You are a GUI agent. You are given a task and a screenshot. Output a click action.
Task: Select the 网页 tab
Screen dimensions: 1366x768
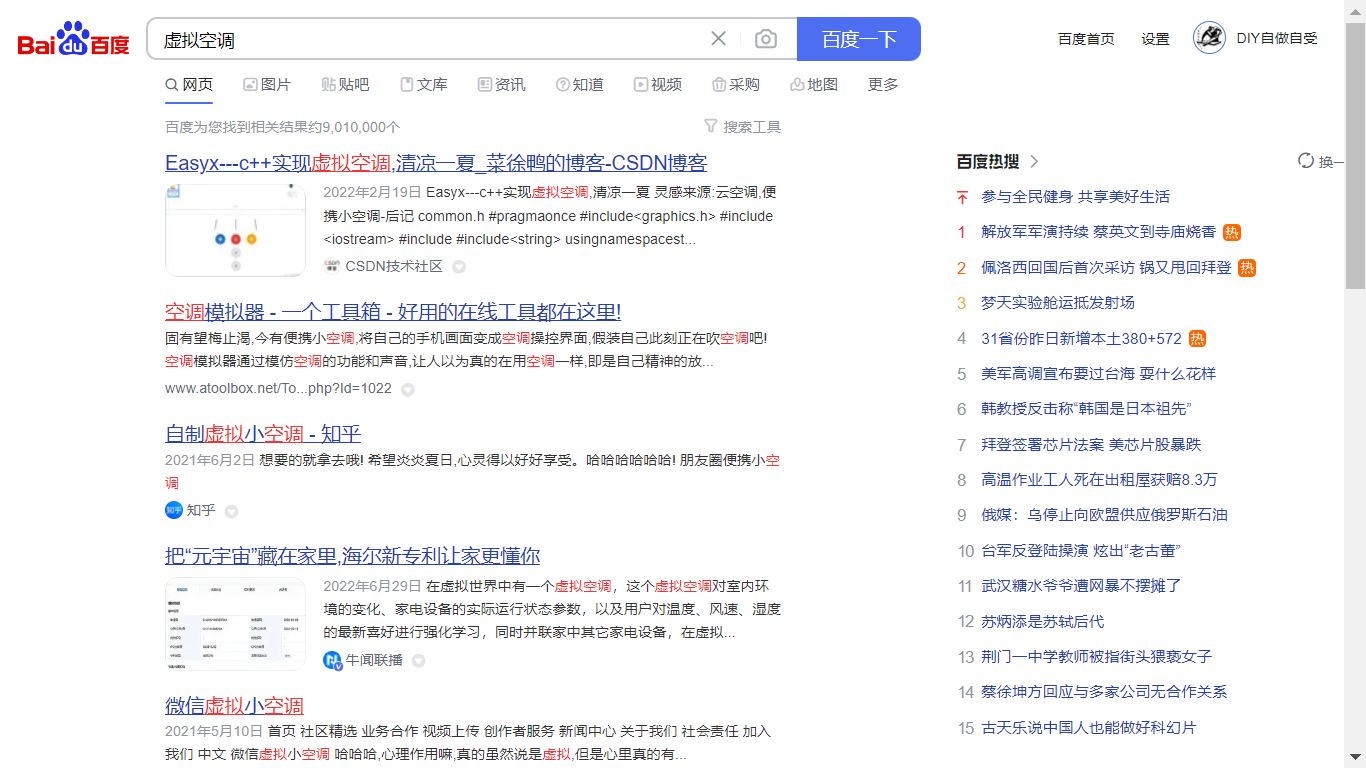pos(189,85)
